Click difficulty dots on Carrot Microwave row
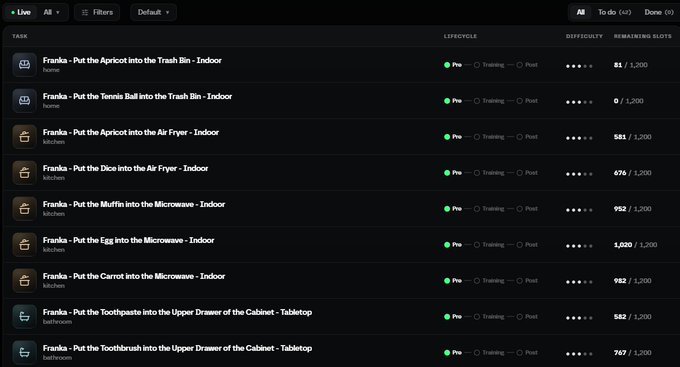680x367 pixels. tap(579, 282)
